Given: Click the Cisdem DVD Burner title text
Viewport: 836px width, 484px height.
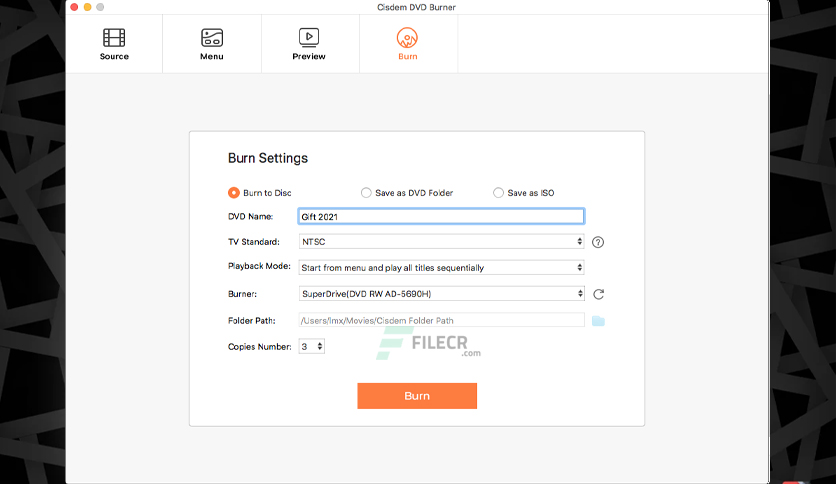Looking at the screenshot, I should tap(416, 7).
